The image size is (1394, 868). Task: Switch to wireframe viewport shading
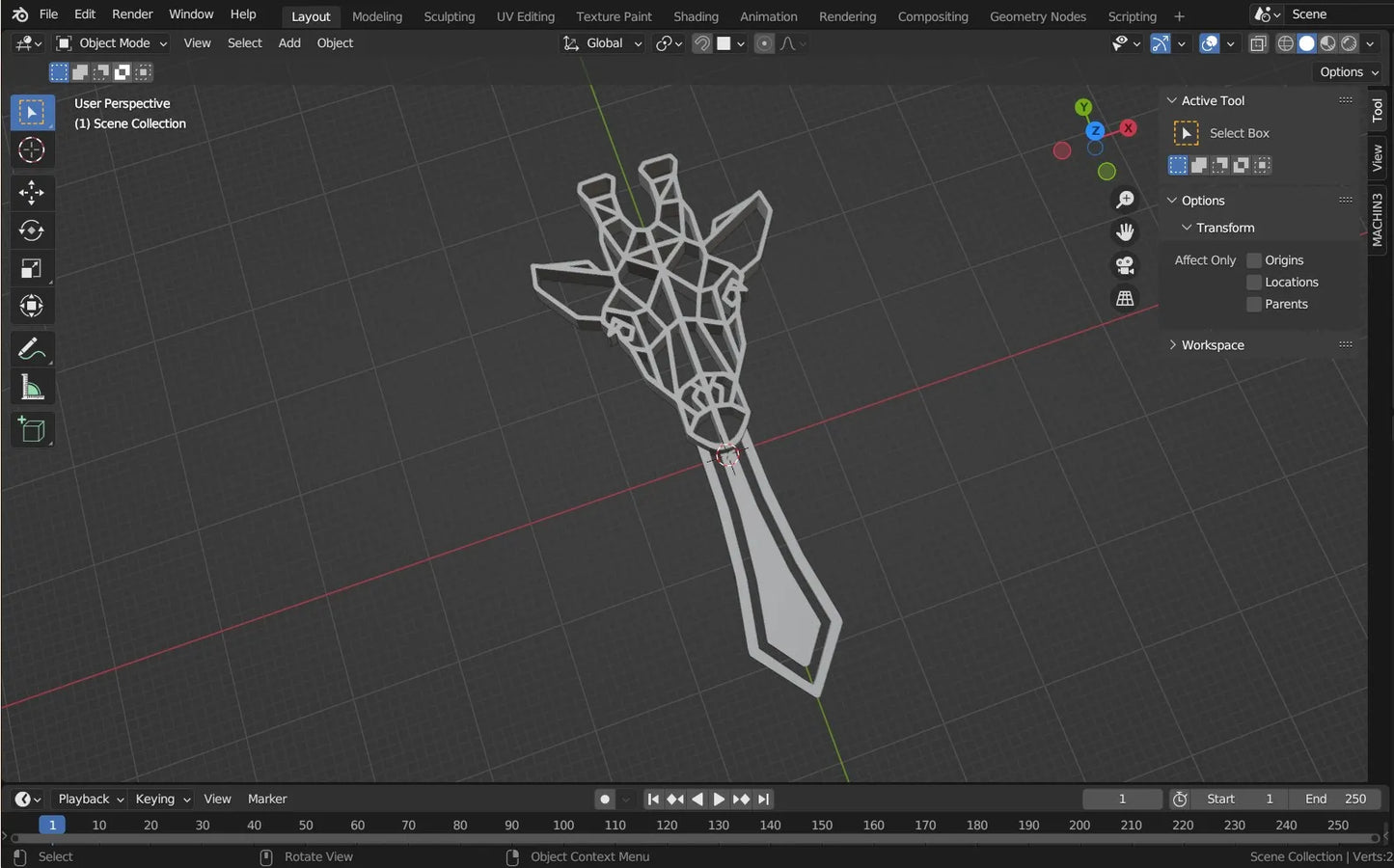pyautogui.click(x=1286, y=43)
